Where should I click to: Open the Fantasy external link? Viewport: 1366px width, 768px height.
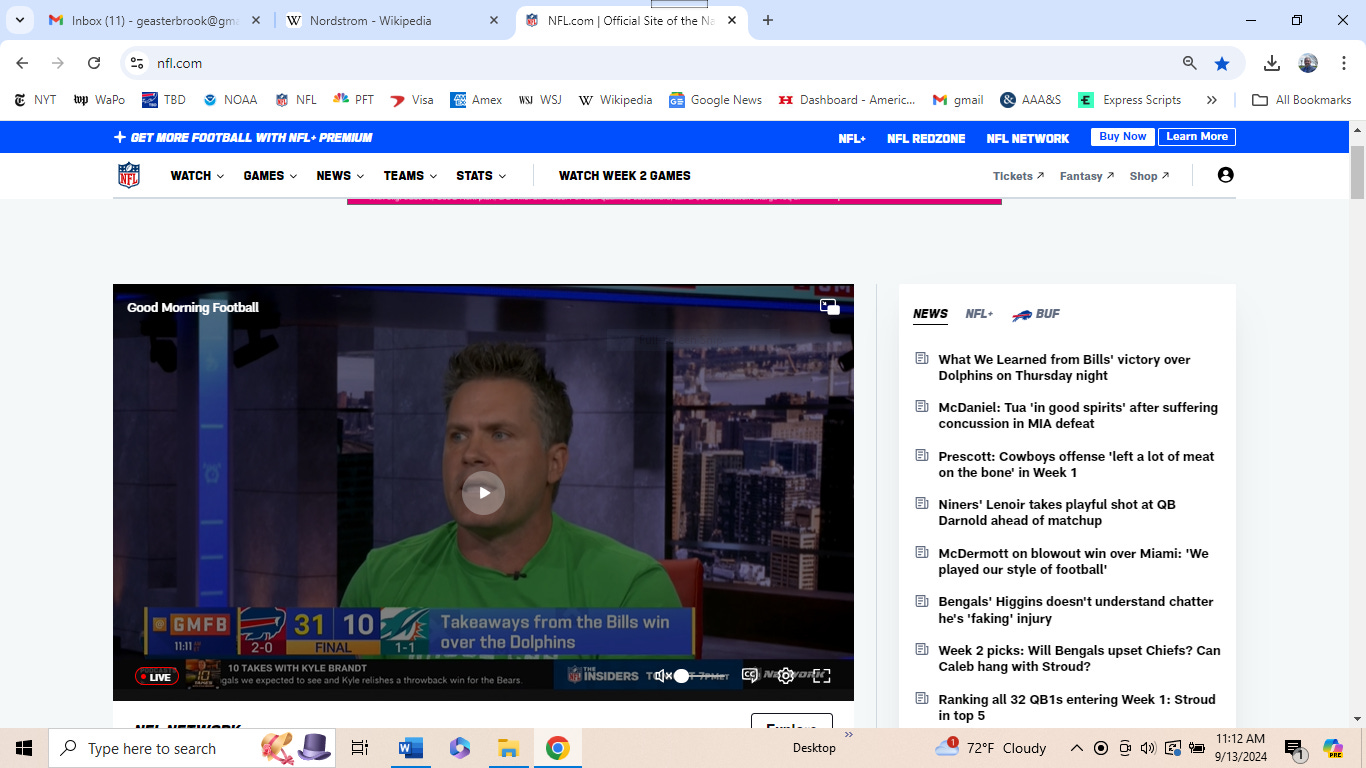[1087, 176]
